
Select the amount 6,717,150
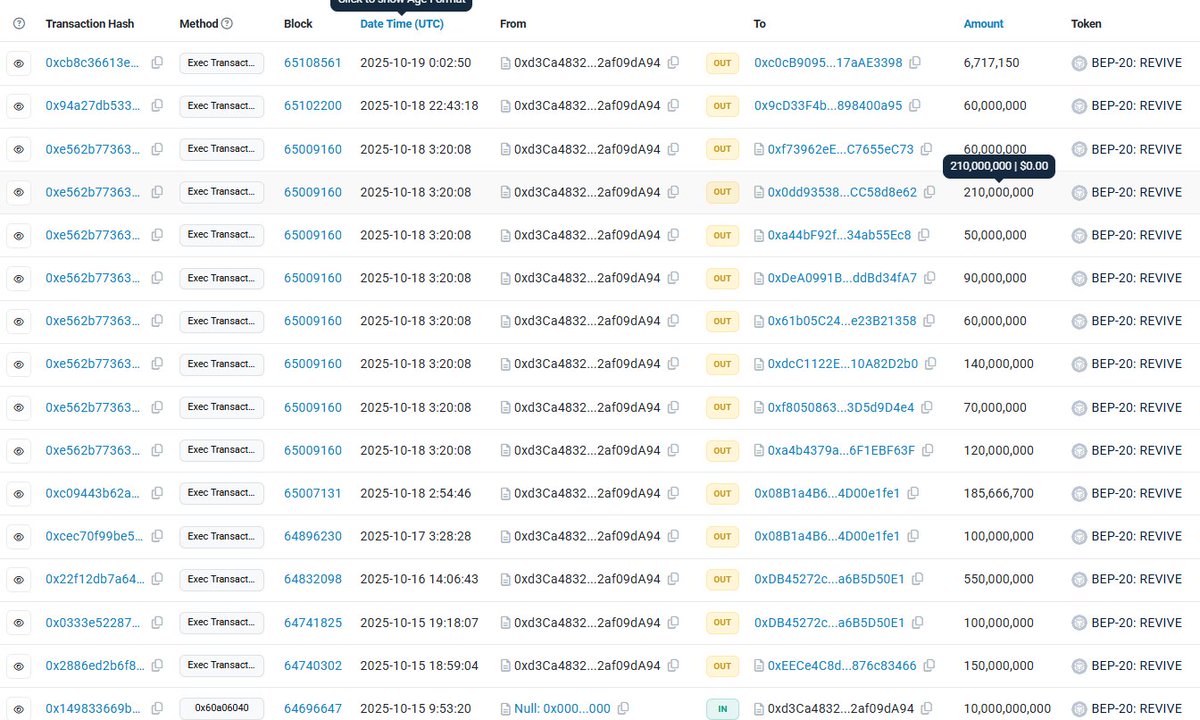point(992,63)
